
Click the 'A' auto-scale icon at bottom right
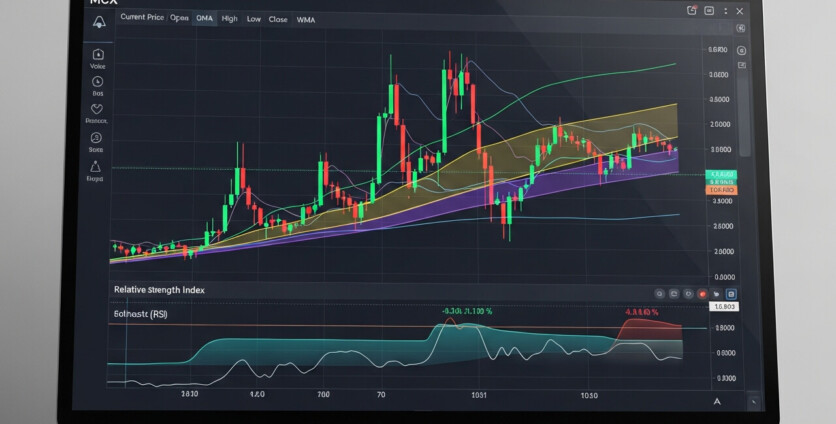(x=717, y=401)
